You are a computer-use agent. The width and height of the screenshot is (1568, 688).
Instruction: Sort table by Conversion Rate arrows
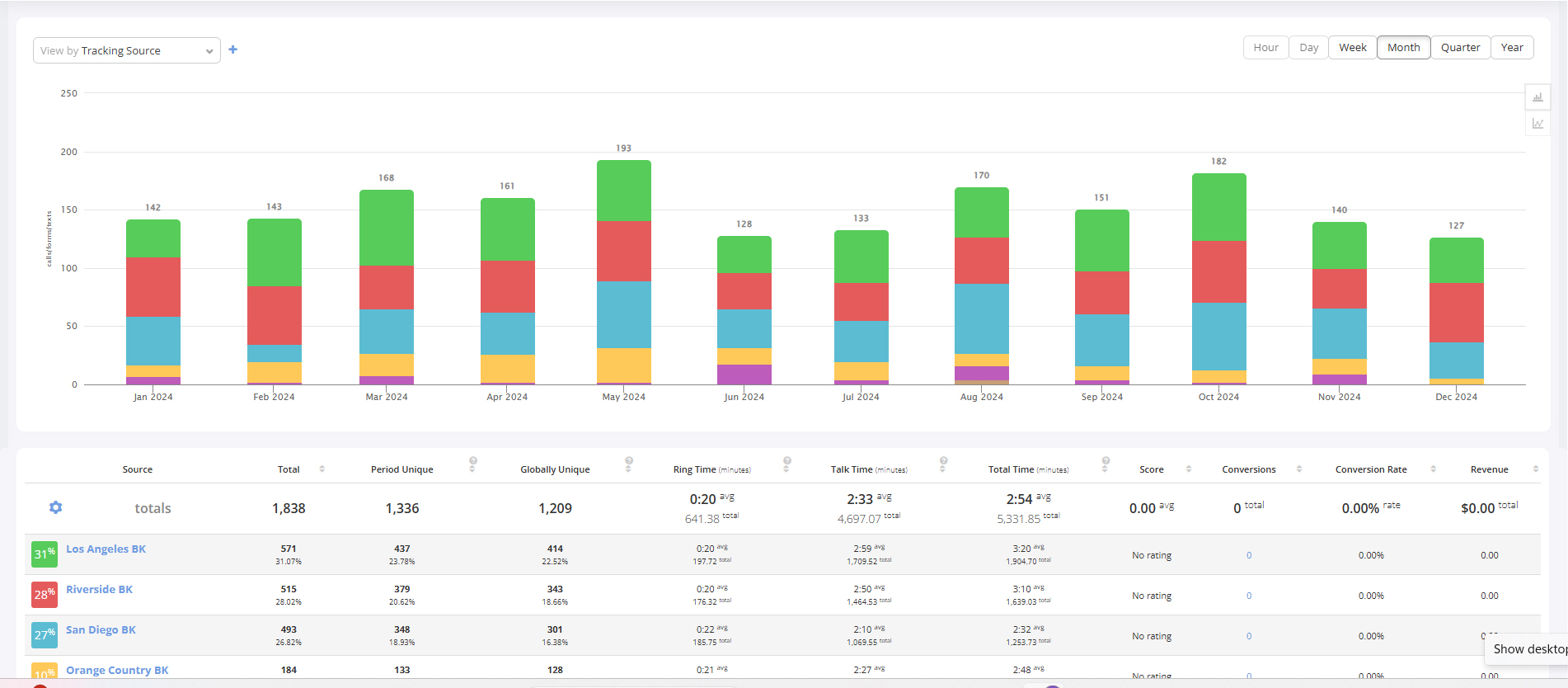pyautogui.click(x=1434, y=469)
